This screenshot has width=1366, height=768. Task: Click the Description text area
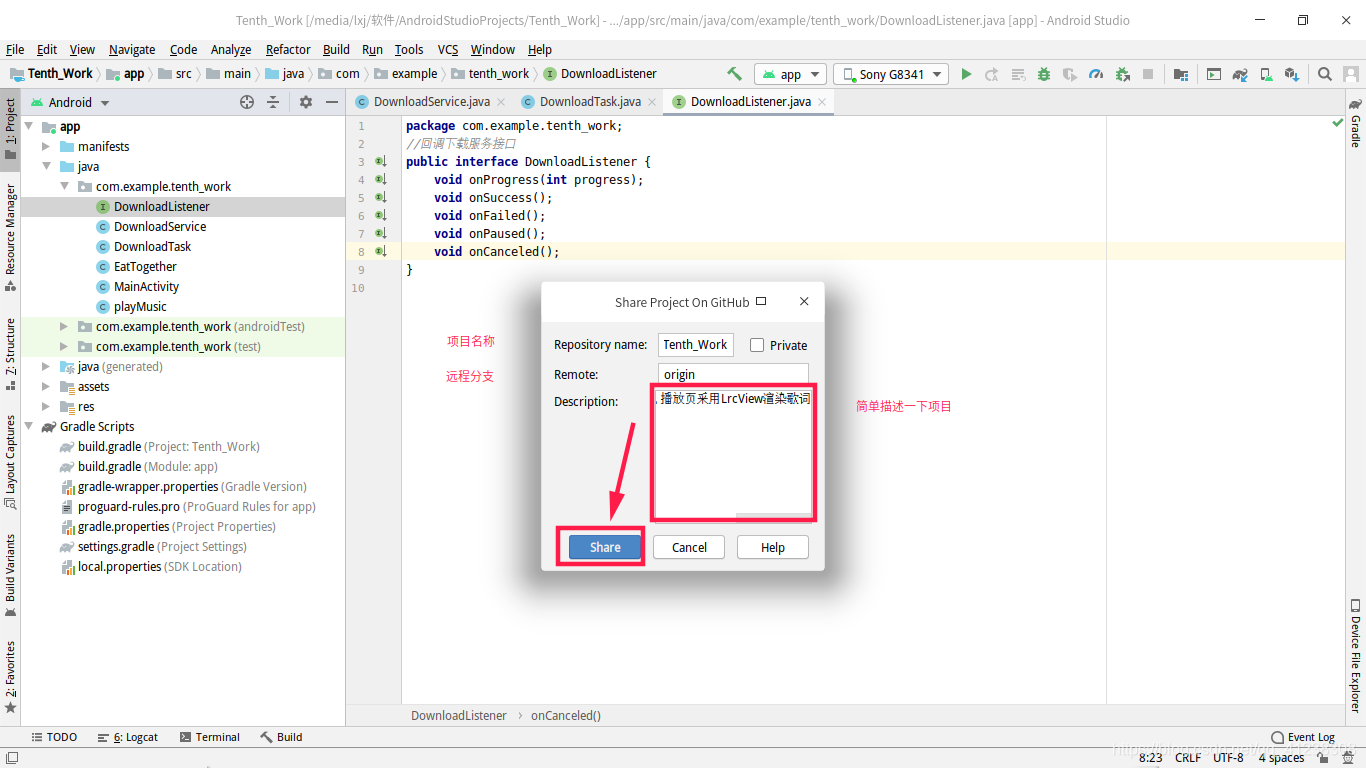pos(733,452)
